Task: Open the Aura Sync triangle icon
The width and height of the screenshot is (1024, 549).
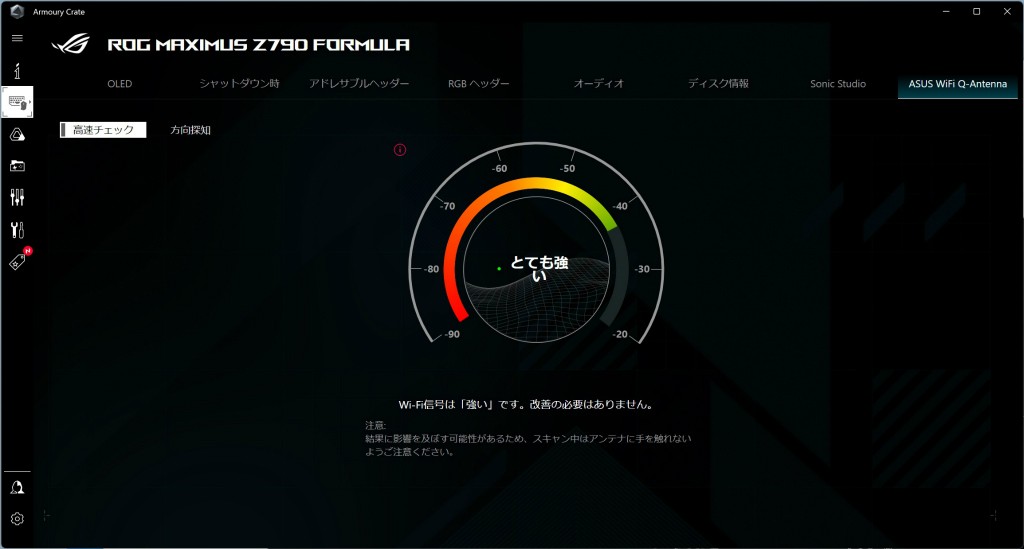Action: tap(17, 134)
